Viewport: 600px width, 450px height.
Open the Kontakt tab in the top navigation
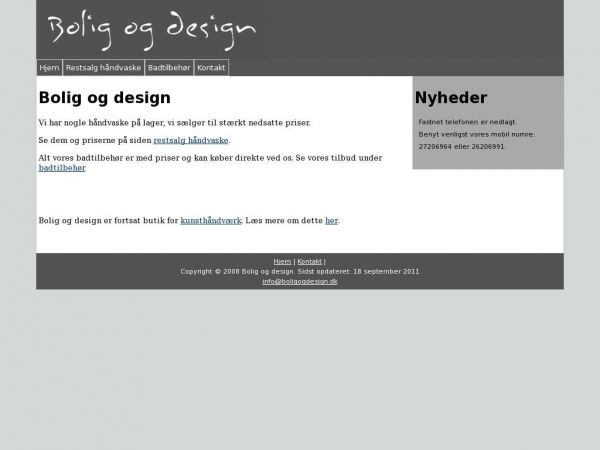click(x=211, y=68)
